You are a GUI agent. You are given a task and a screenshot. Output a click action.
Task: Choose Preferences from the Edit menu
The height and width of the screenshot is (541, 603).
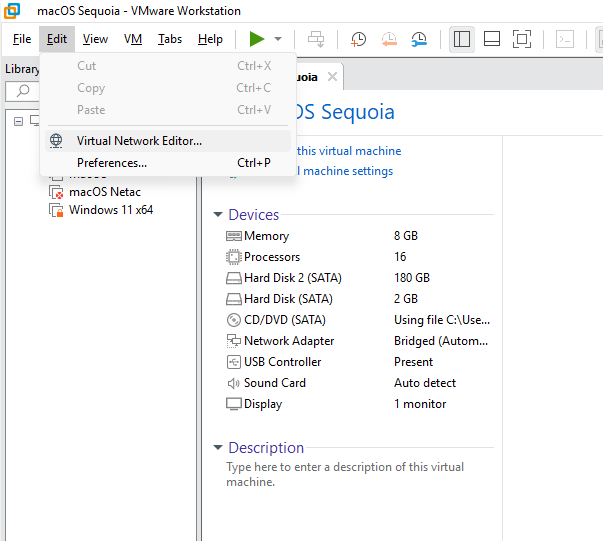[112, 163]
